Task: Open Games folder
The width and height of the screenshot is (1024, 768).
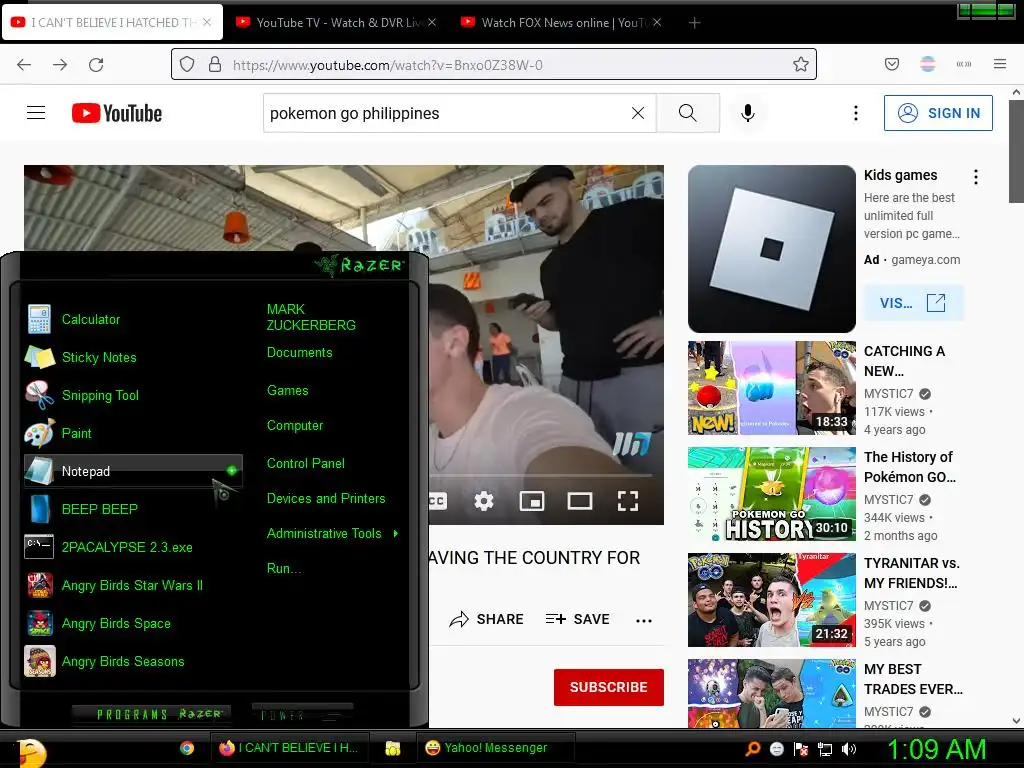Action: click(x=287, y=391)
